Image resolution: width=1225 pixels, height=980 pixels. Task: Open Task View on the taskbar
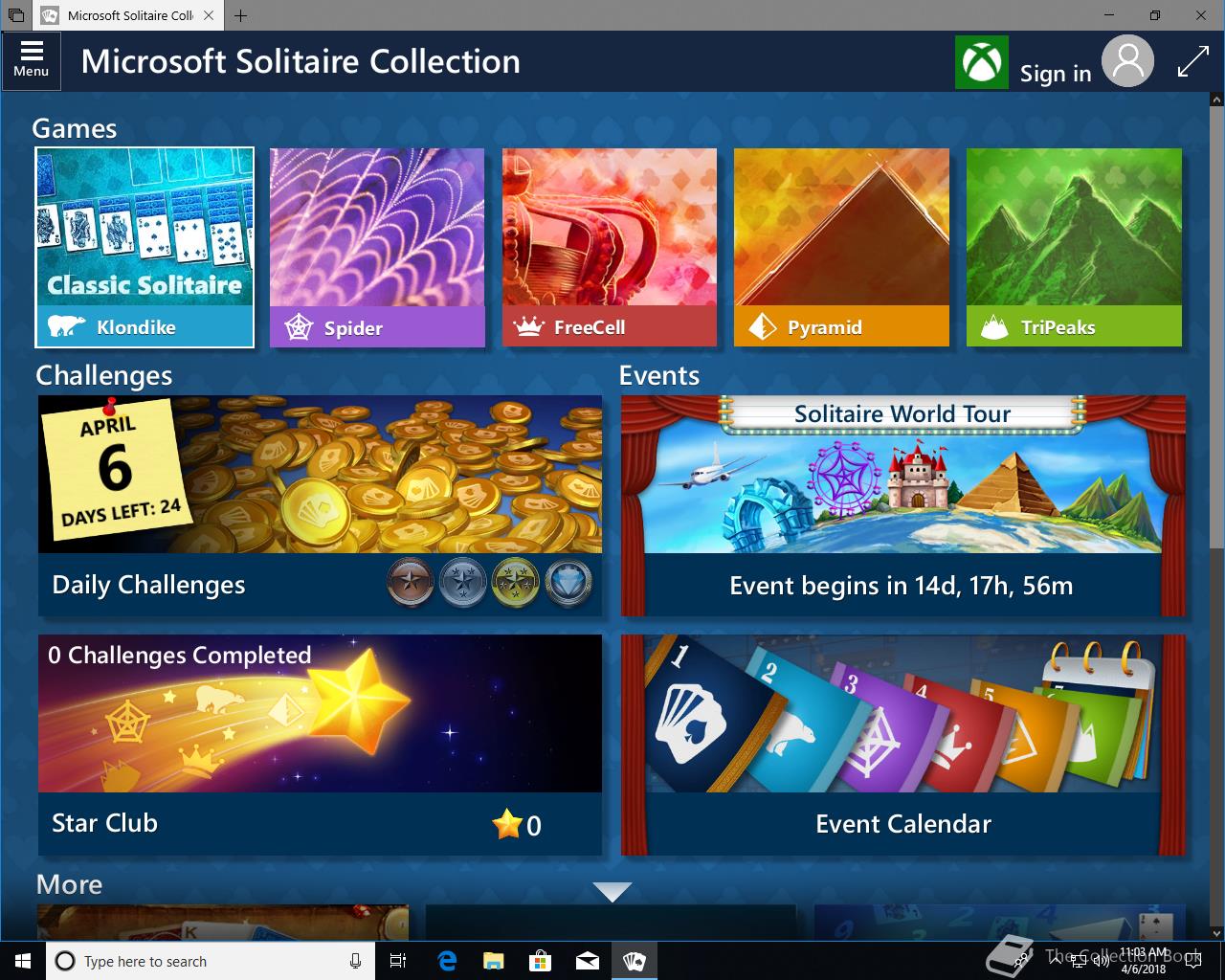(x=398, y=961)
